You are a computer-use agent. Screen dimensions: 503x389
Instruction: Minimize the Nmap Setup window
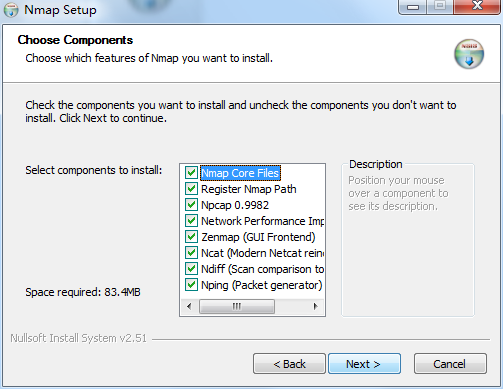coord(413,6)
